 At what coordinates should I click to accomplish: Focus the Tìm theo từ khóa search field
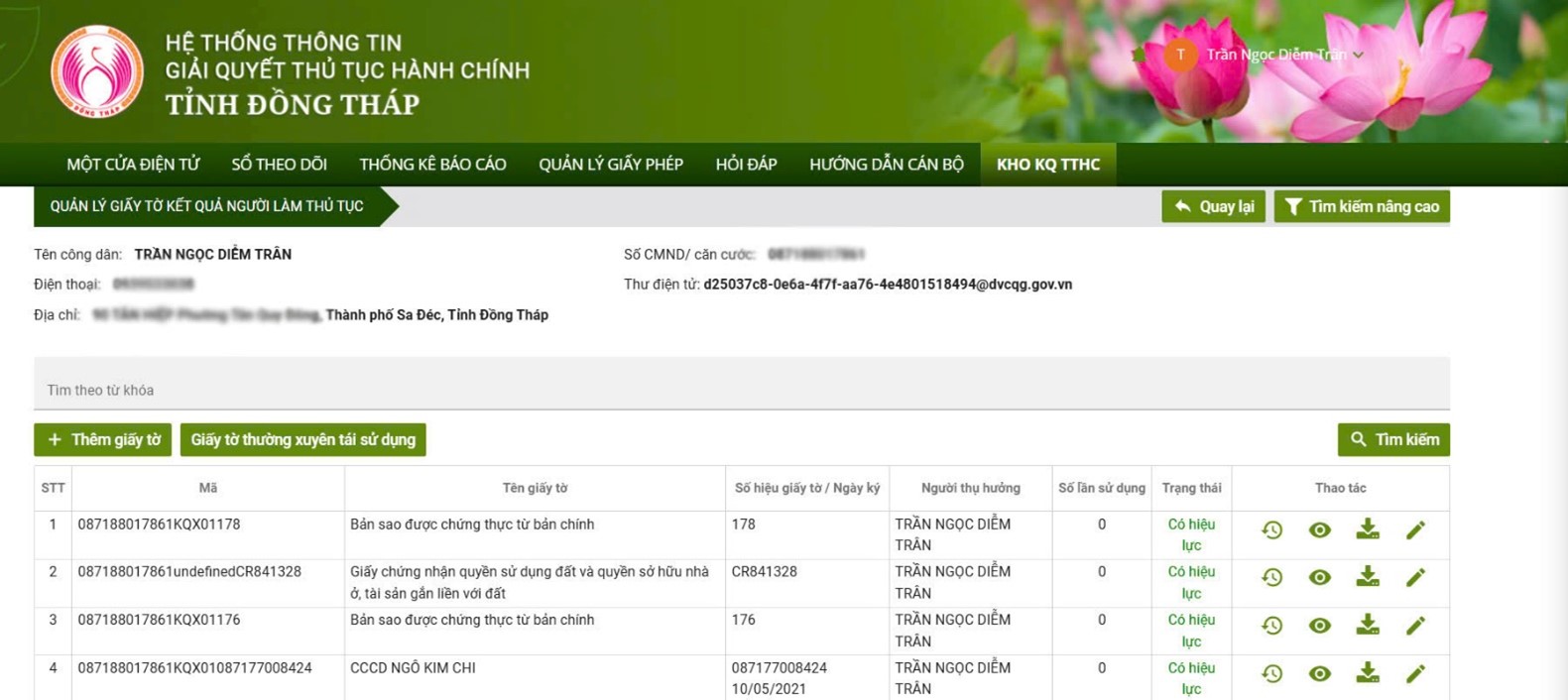click(x=742, y=390)
